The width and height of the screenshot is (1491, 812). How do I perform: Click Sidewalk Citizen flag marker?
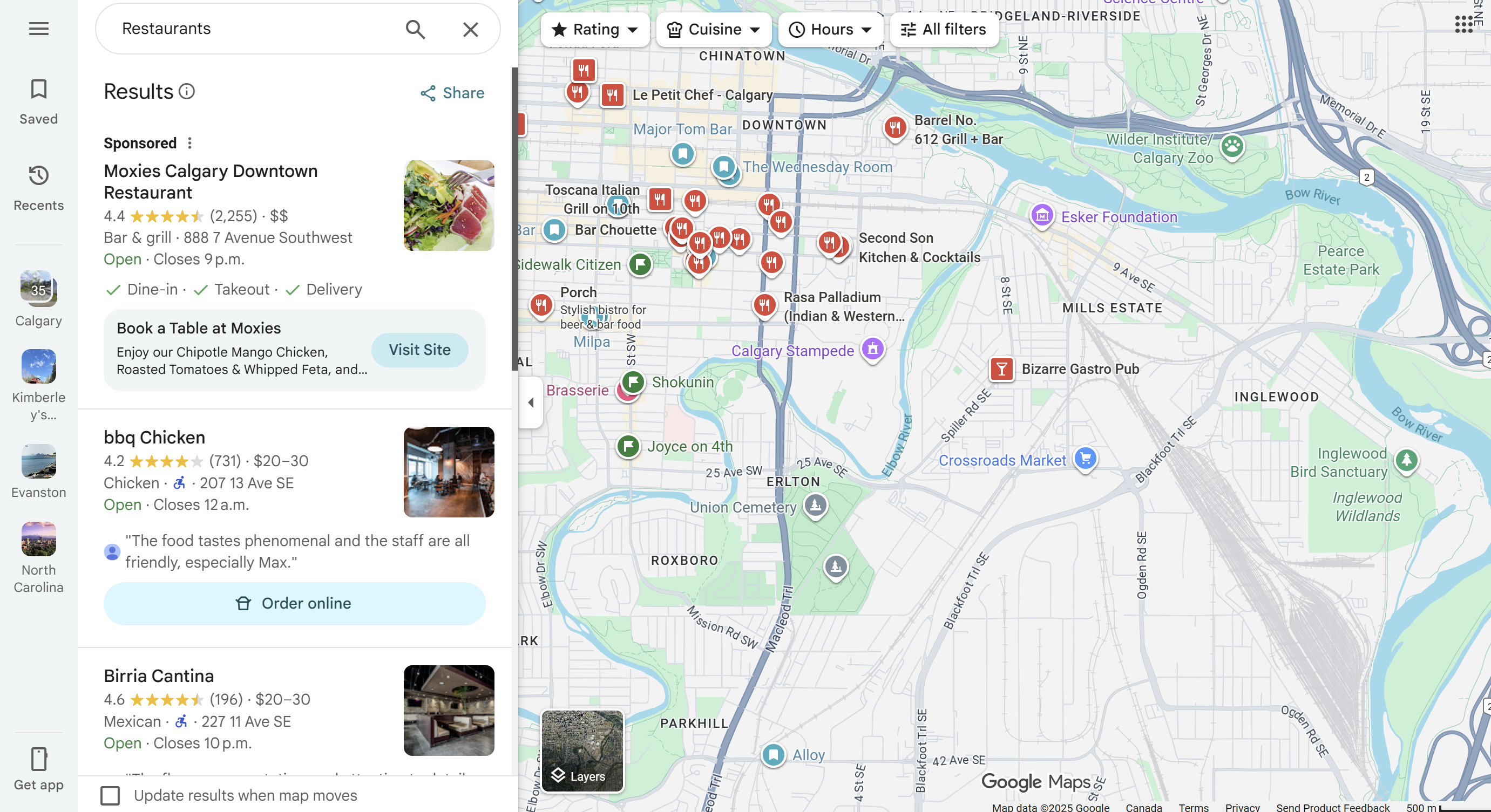pos(640,265)
